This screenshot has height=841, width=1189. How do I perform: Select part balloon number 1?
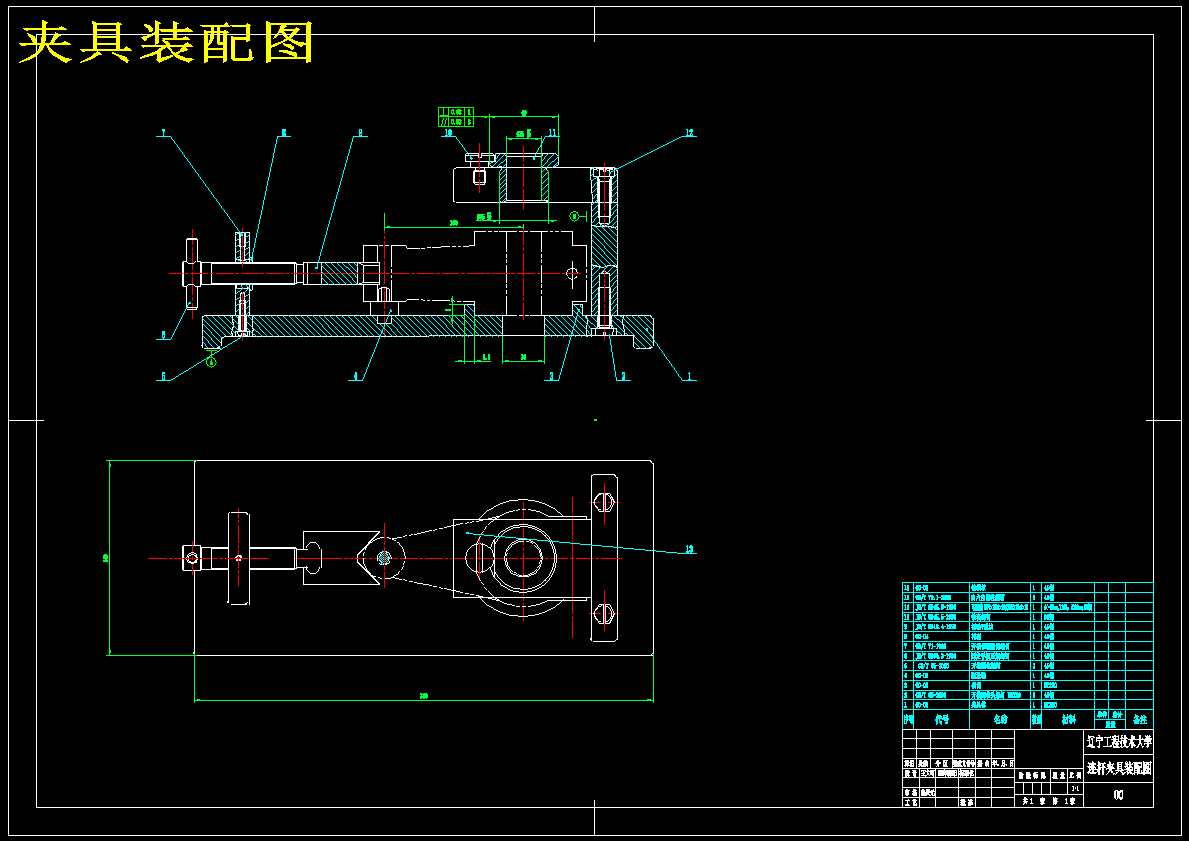(x=689, y=376)
